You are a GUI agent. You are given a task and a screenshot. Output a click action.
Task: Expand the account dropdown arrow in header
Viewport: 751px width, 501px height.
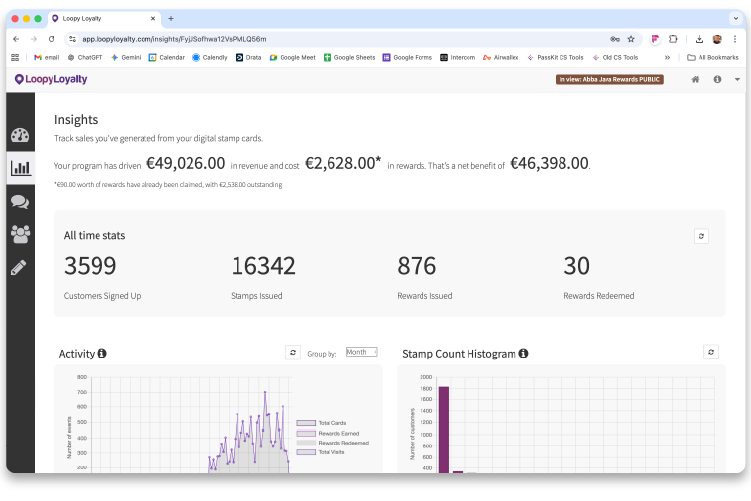pos(737,80)
